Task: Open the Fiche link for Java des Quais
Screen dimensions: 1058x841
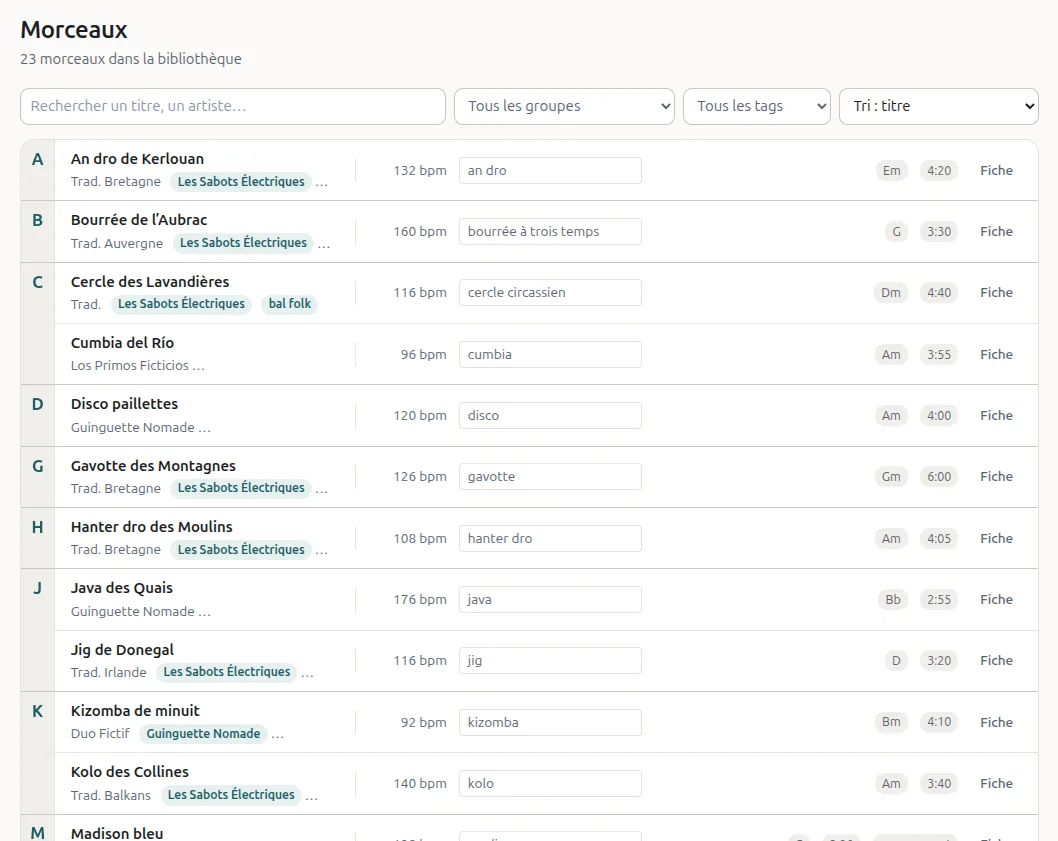Action: pos(996,599)
